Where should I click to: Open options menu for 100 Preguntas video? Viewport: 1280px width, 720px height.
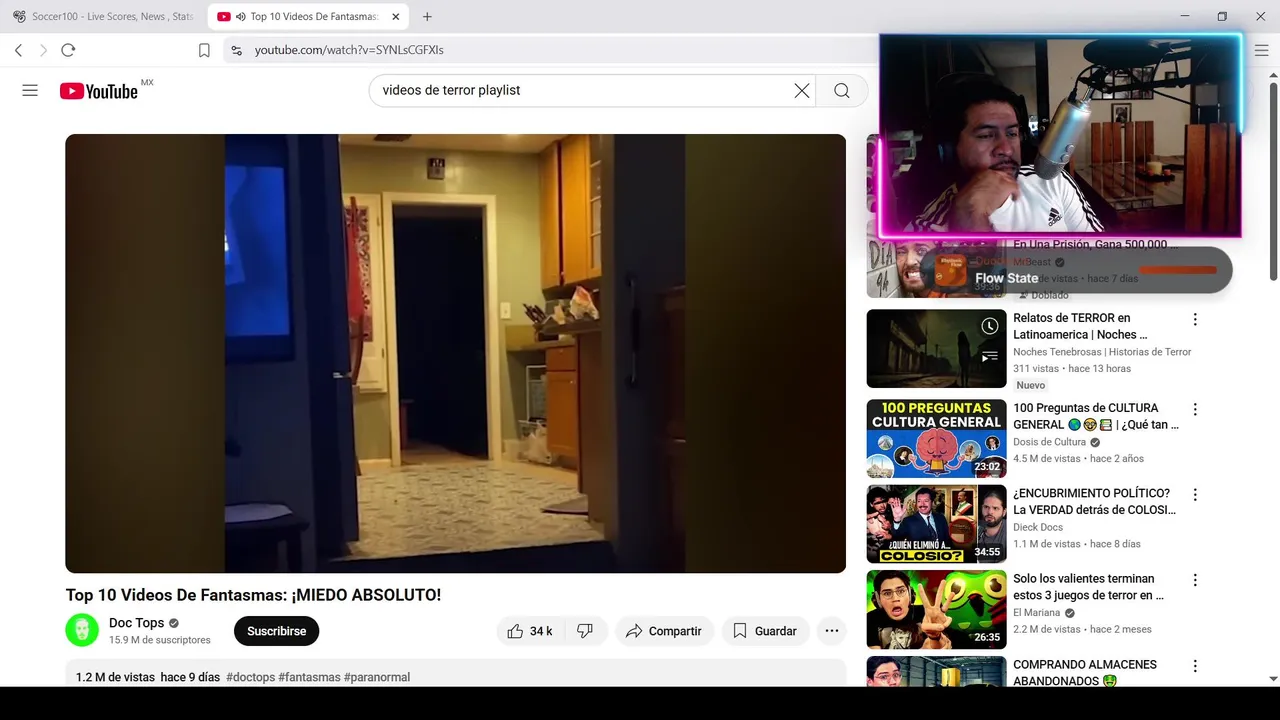tap(1194, 410)
